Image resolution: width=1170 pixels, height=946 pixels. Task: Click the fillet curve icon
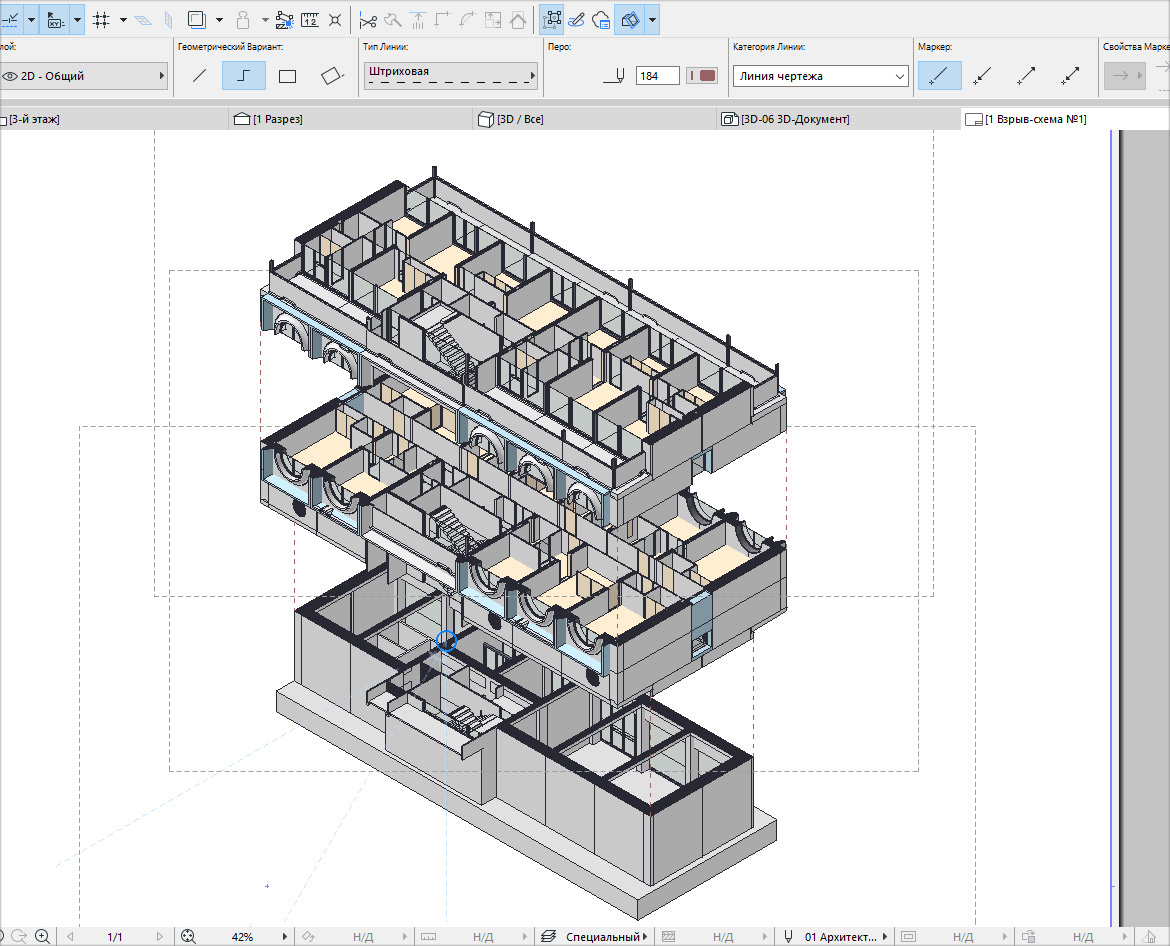point(468,21)
